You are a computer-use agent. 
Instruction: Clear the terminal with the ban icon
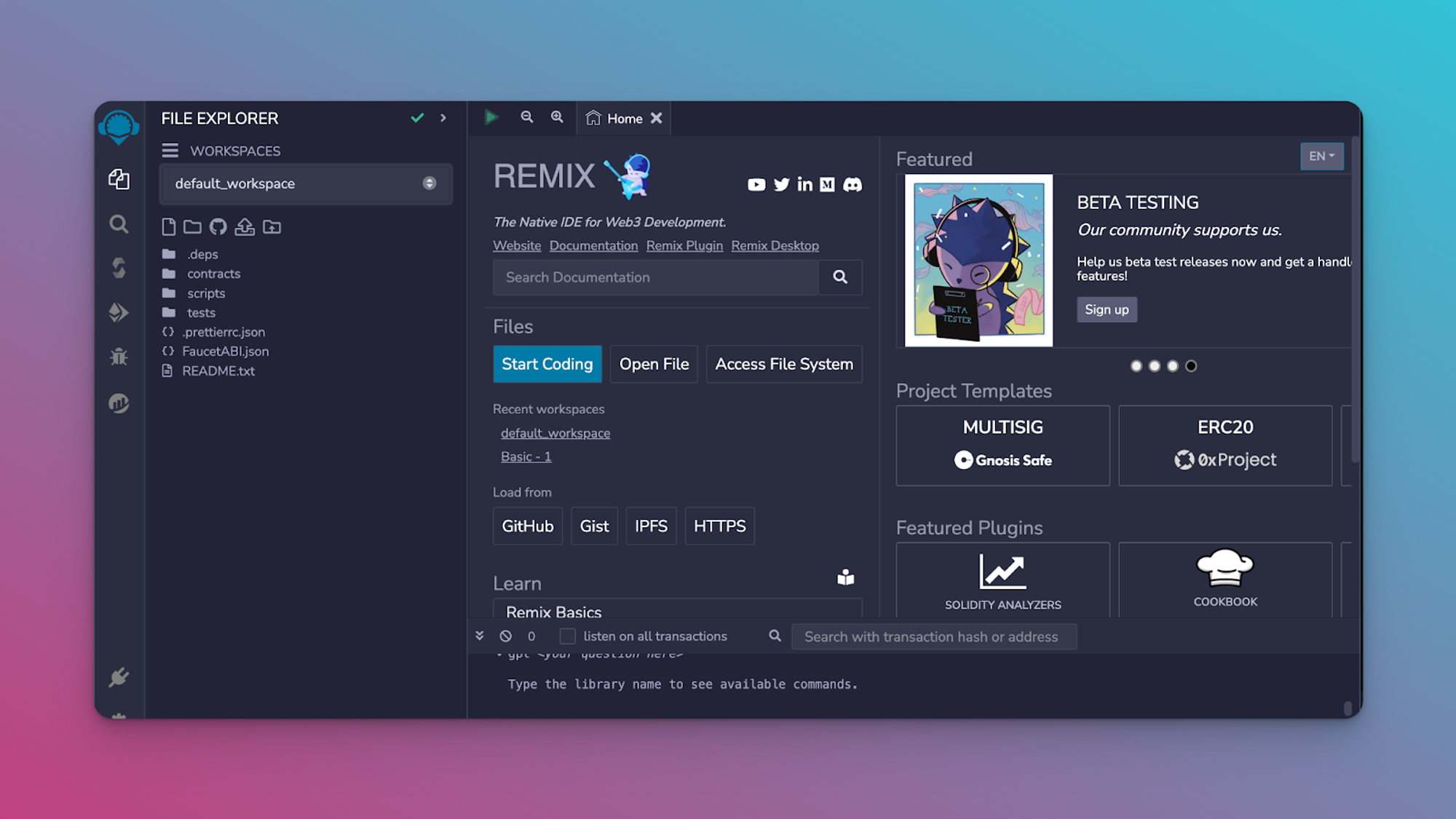coord(505,636)
